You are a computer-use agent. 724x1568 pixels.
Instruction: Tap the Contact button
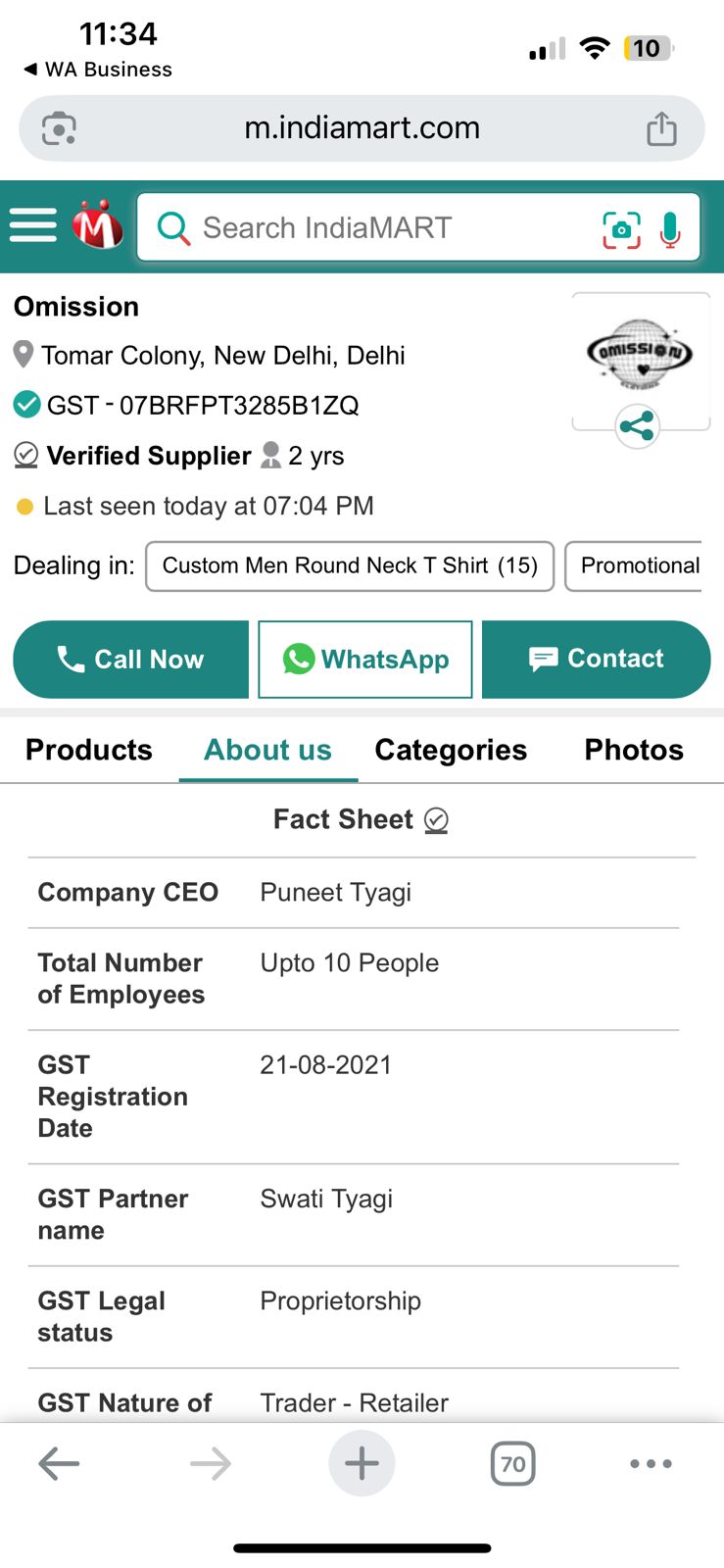pyautogui.click(x=596, y=660)
